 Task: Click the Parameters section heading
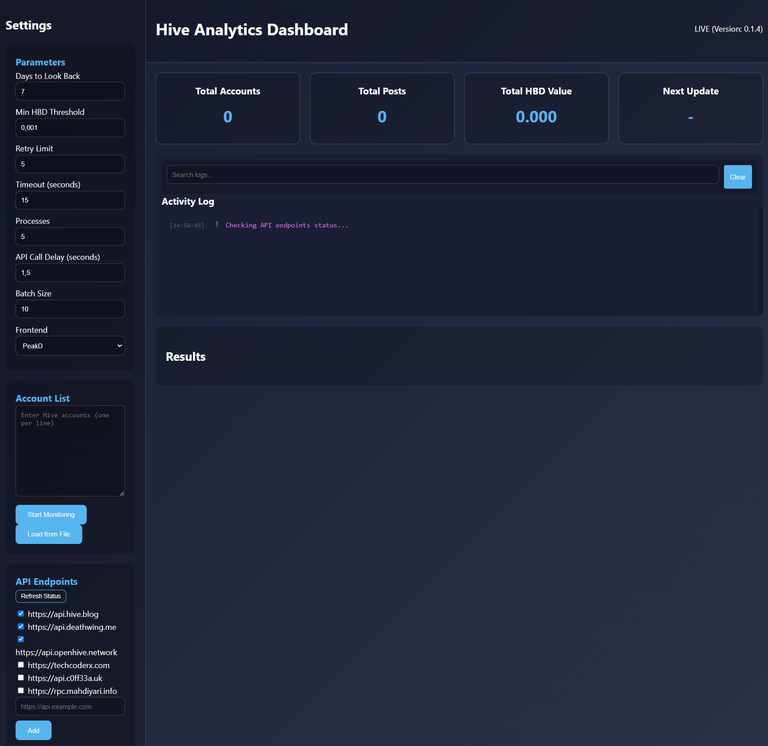pyautogui.click(x=40, y=62)
